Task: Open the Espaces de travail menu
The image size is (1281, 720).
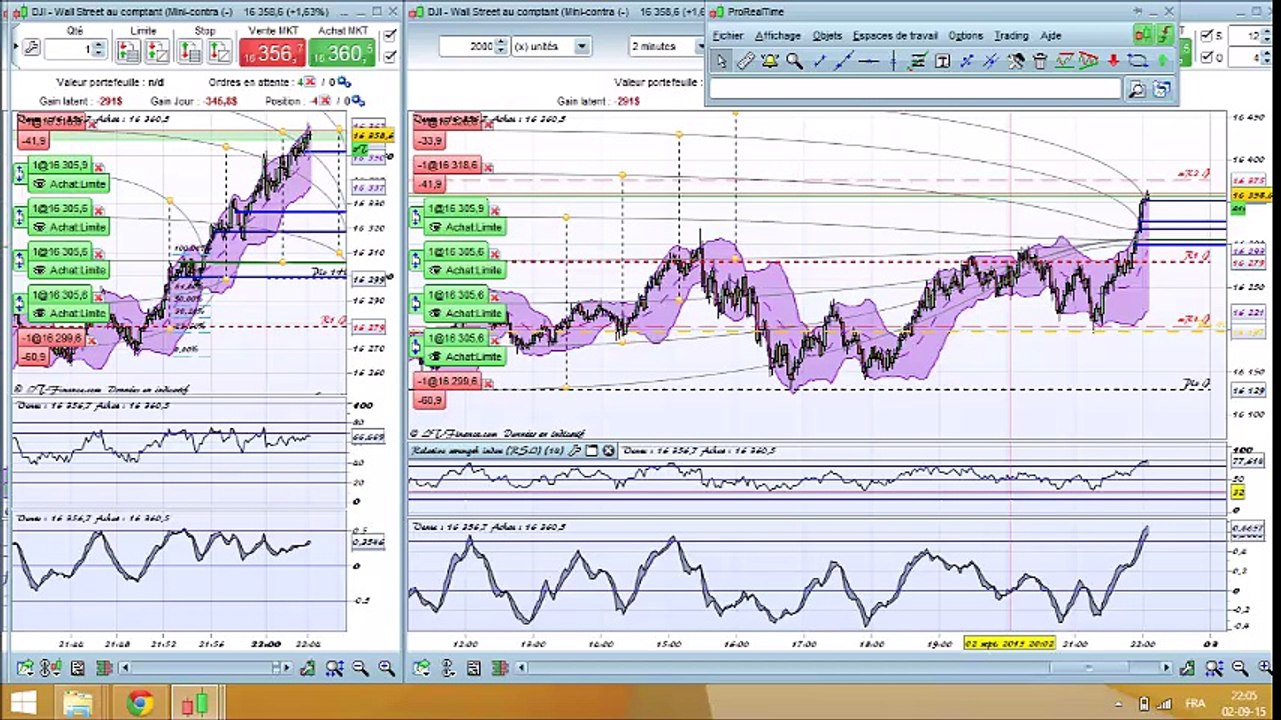Action: coord(896,35)
